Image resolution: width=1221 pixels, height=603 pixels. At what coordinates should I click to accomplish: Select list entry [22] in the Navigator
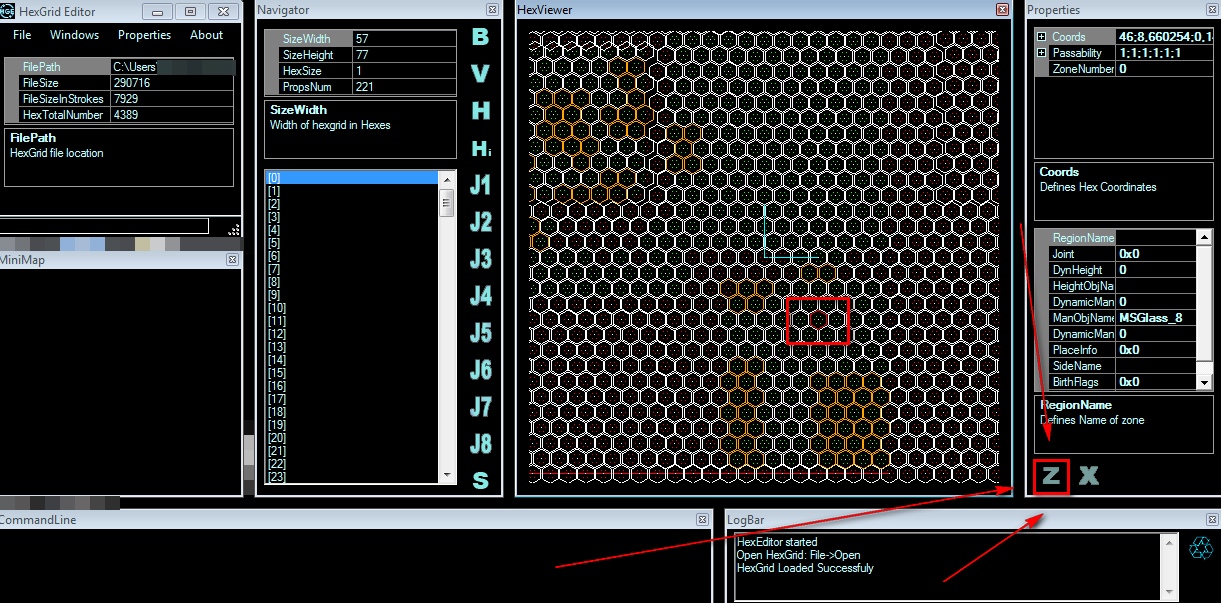(352, 464)
